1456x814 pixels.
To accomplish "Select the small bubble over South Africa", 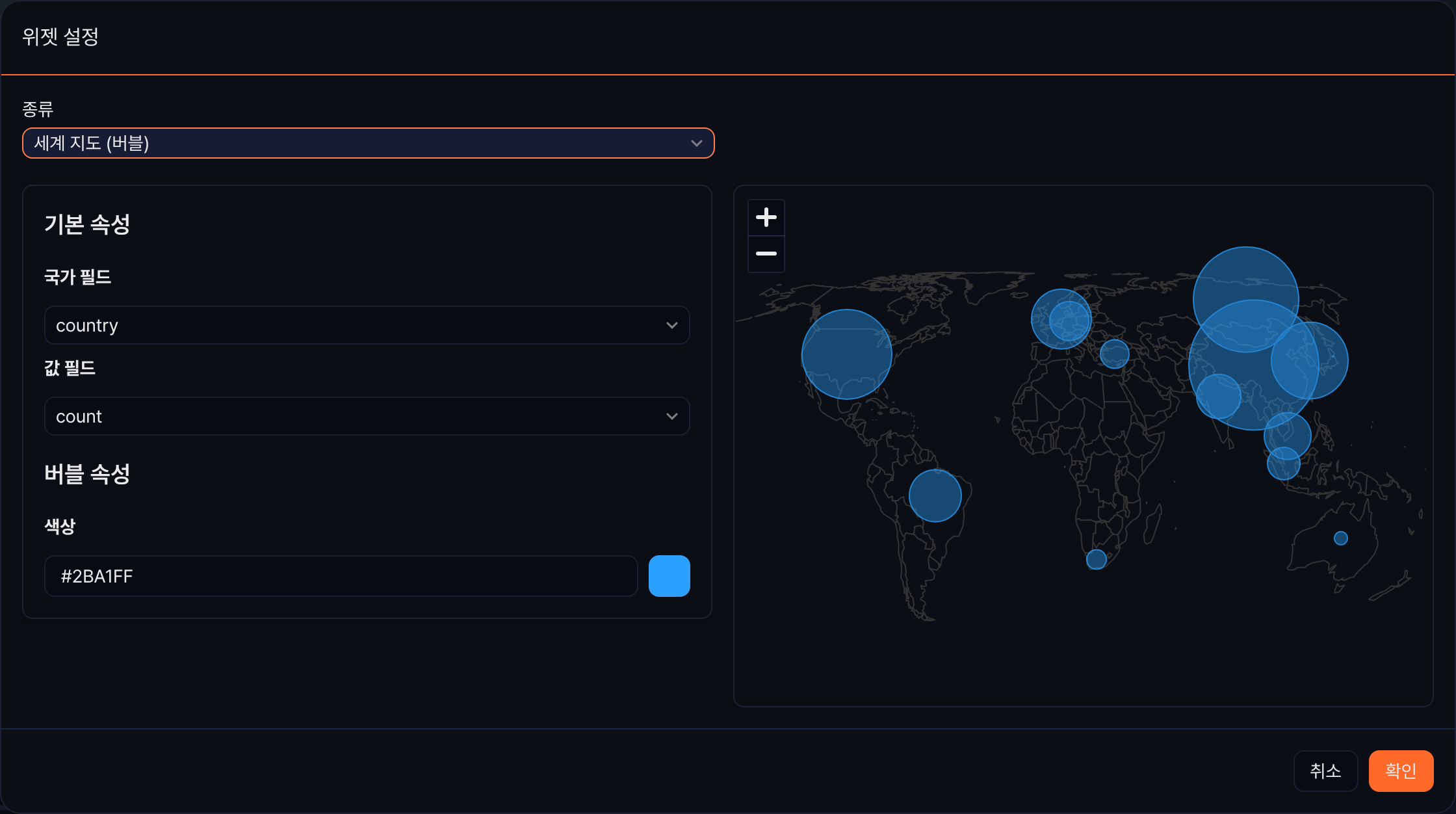I will point(1096,559).
